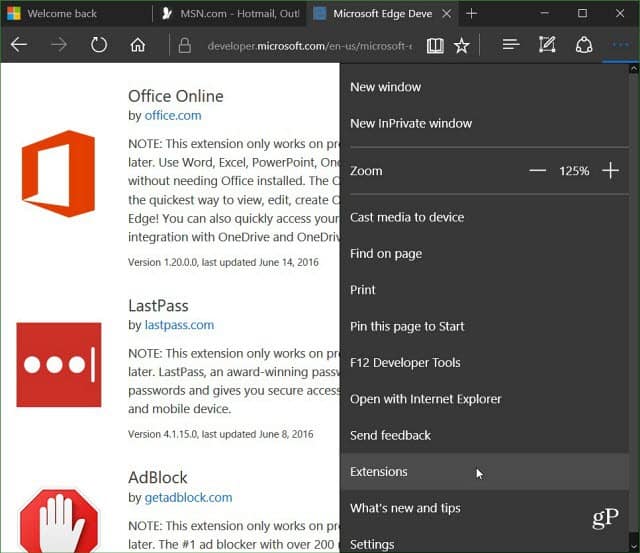Image resolution: width=640 pixels, height=553 pixels.
Task: Switch to the MSN.com tab
Action: click(x=231, y=13)
